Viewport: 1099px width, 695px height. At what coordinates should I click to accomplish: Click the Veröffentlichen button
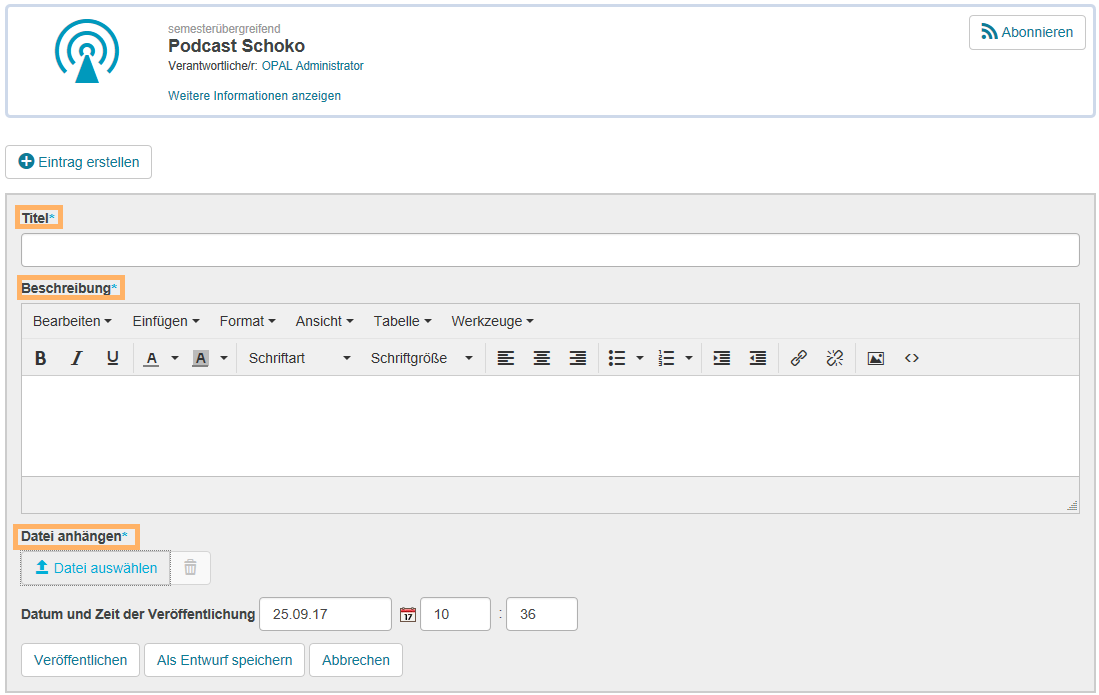(81, 660)
